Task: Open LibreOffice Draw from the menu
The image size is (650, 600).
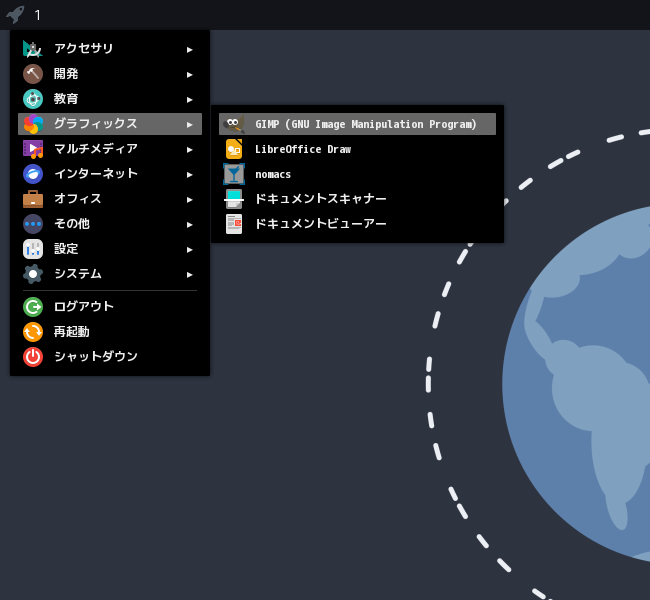Action: click(x=357, y=149)
